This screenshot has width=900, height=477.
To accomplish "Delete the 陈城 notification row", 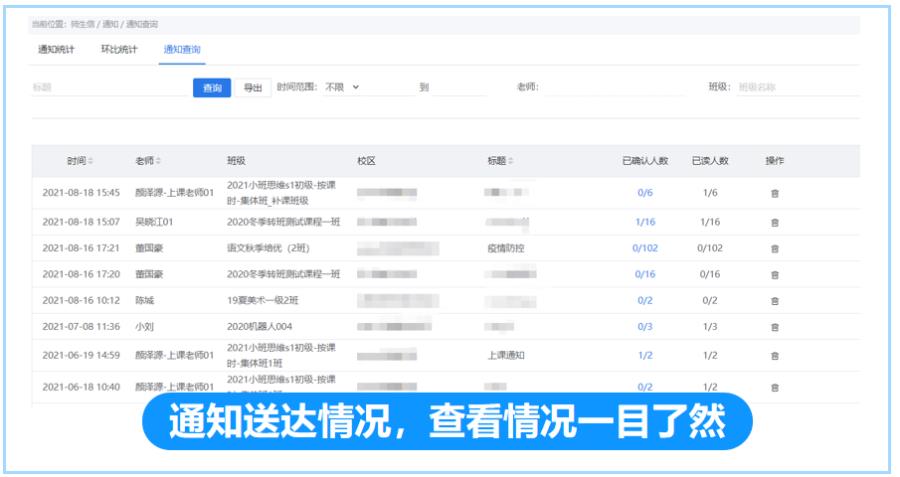I will (774, 300).
